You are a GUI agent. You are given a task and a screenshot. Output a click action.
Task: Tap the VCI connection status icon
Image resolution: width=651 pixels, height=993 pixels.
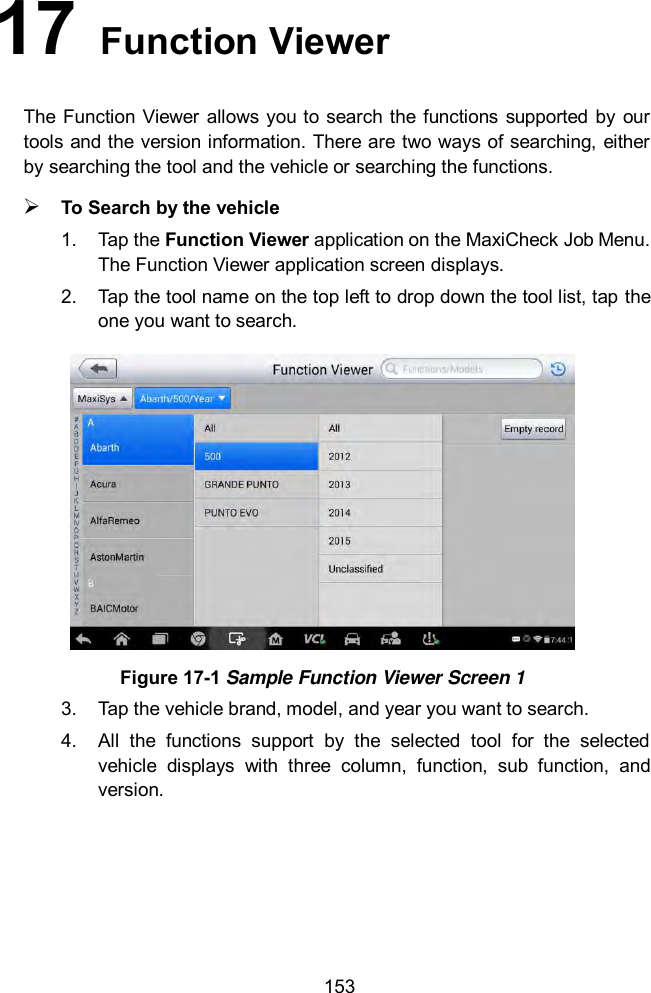click(x=314, y=639)
